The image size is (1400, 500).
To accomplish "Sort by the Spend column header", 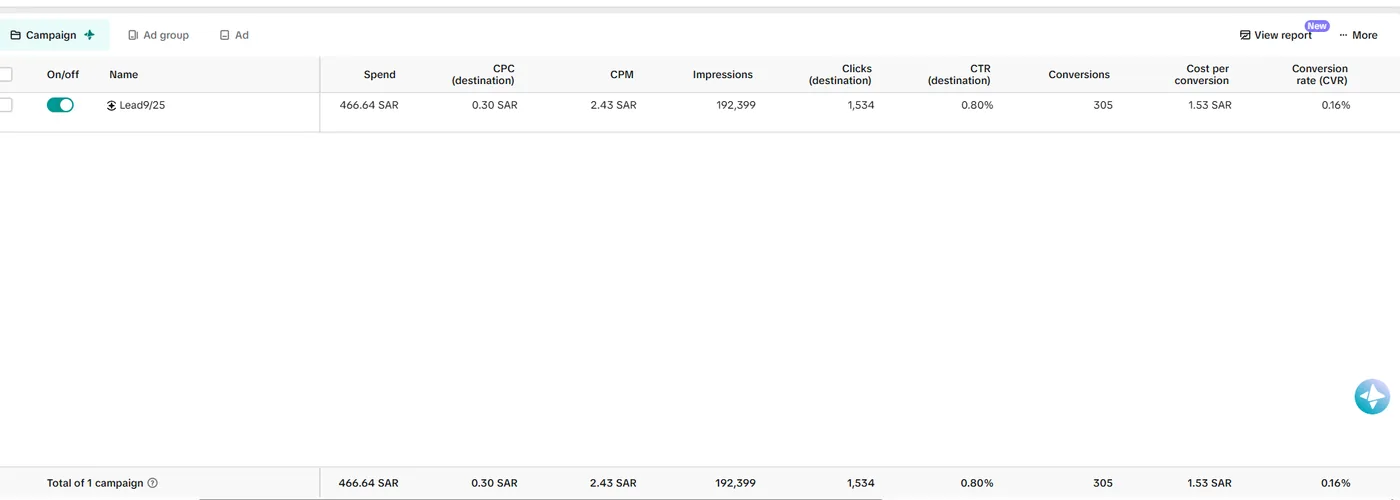I will [x=380, y=75].
